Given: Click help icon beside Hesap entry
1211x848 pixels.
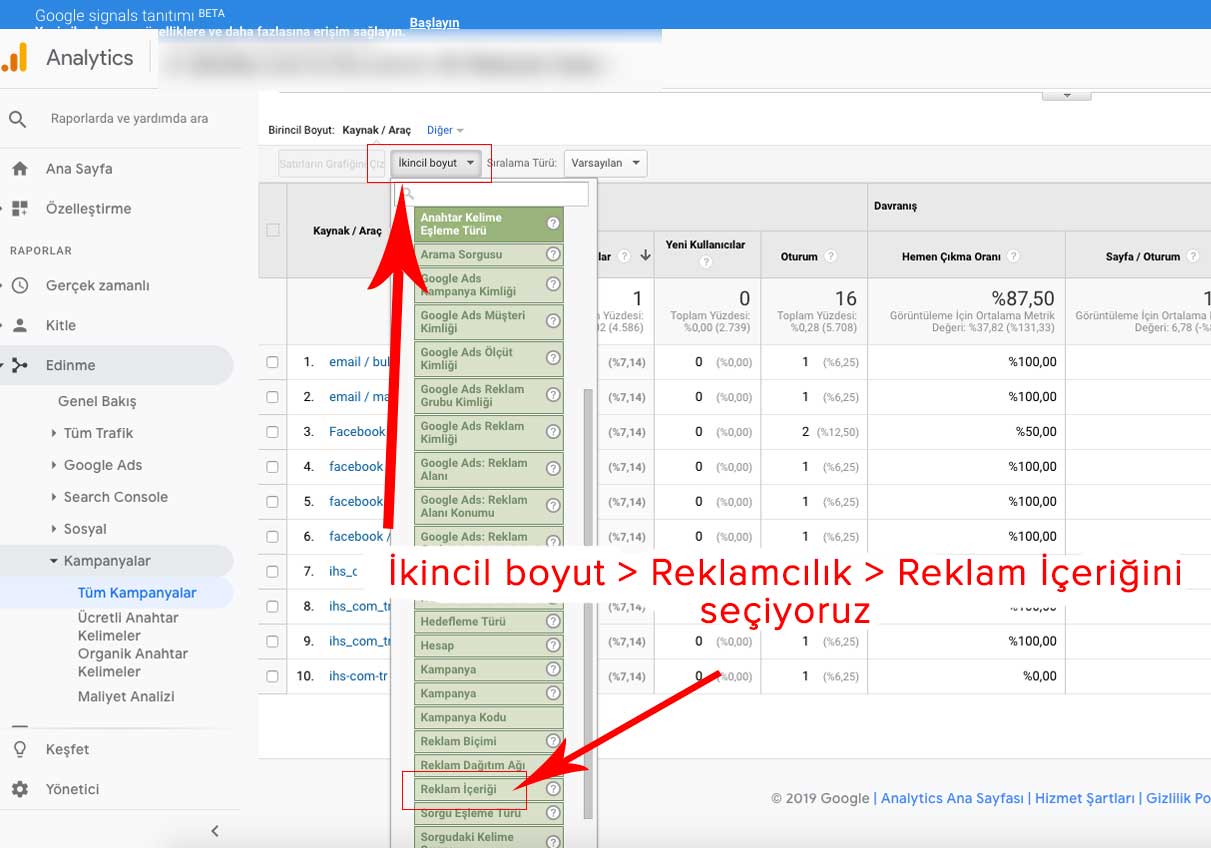Looking at the screenshot, I should click(x=553, y=645).
